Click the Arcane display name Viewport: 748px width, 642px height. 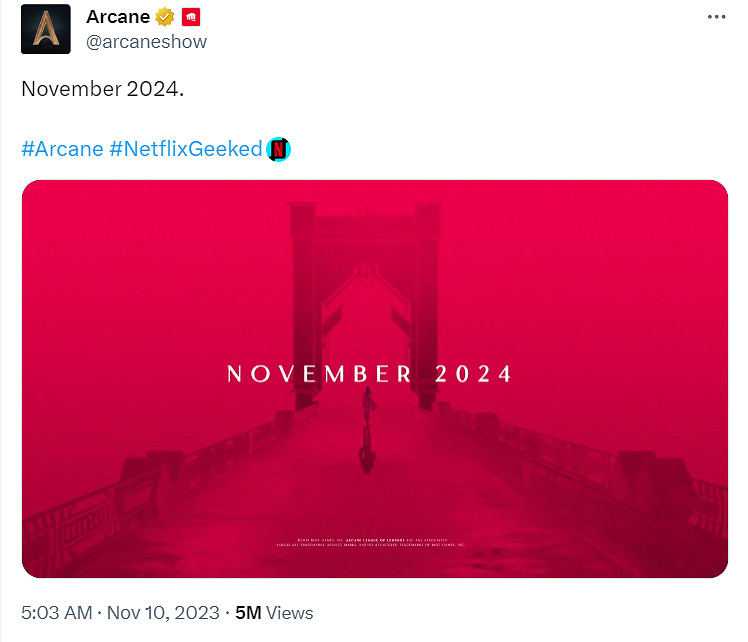tap(118, 17)
